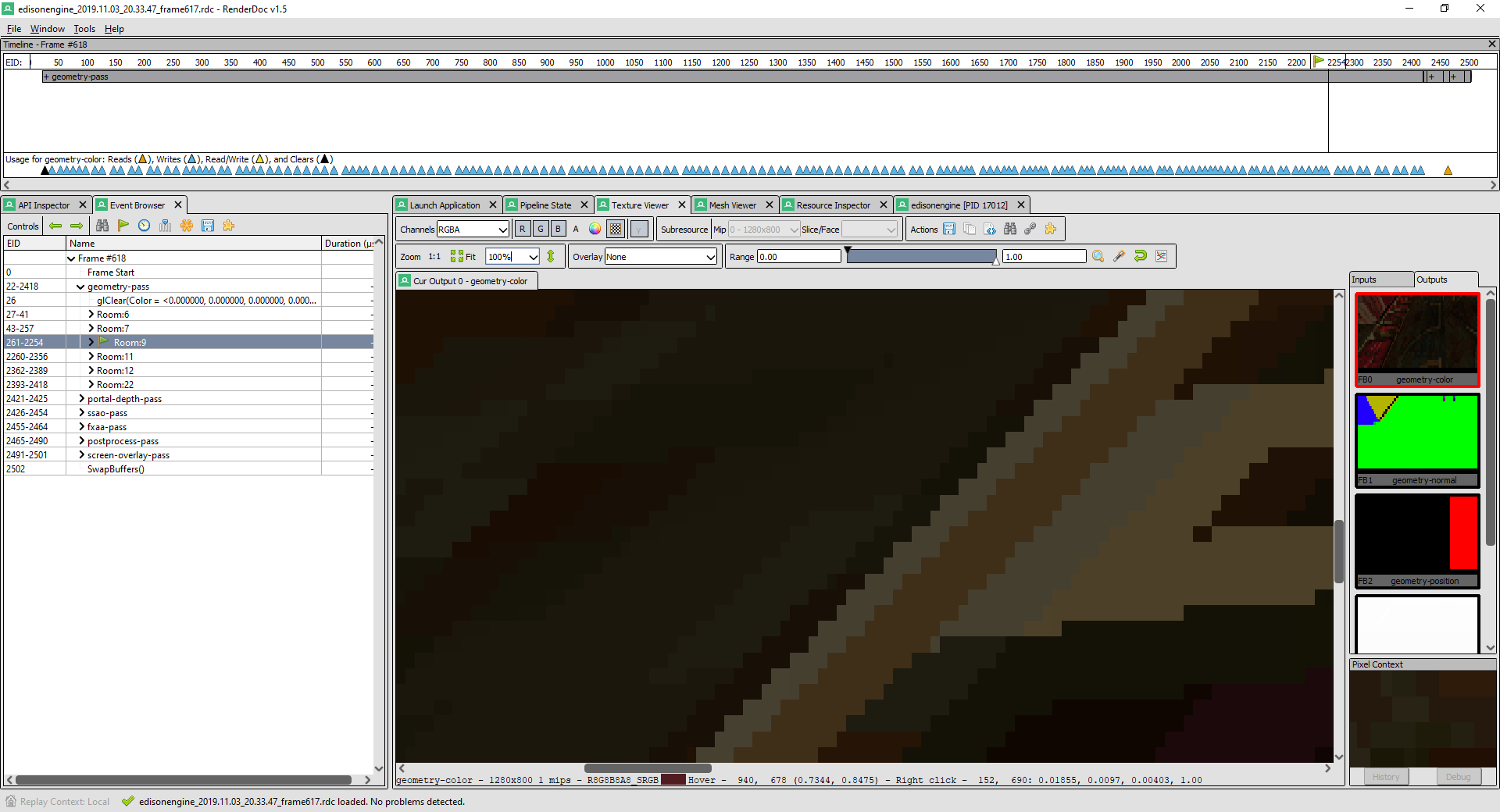Click the flip vertically green arrow icon
The height and width of the screenshot is (812, 1500).
point(551,256)
